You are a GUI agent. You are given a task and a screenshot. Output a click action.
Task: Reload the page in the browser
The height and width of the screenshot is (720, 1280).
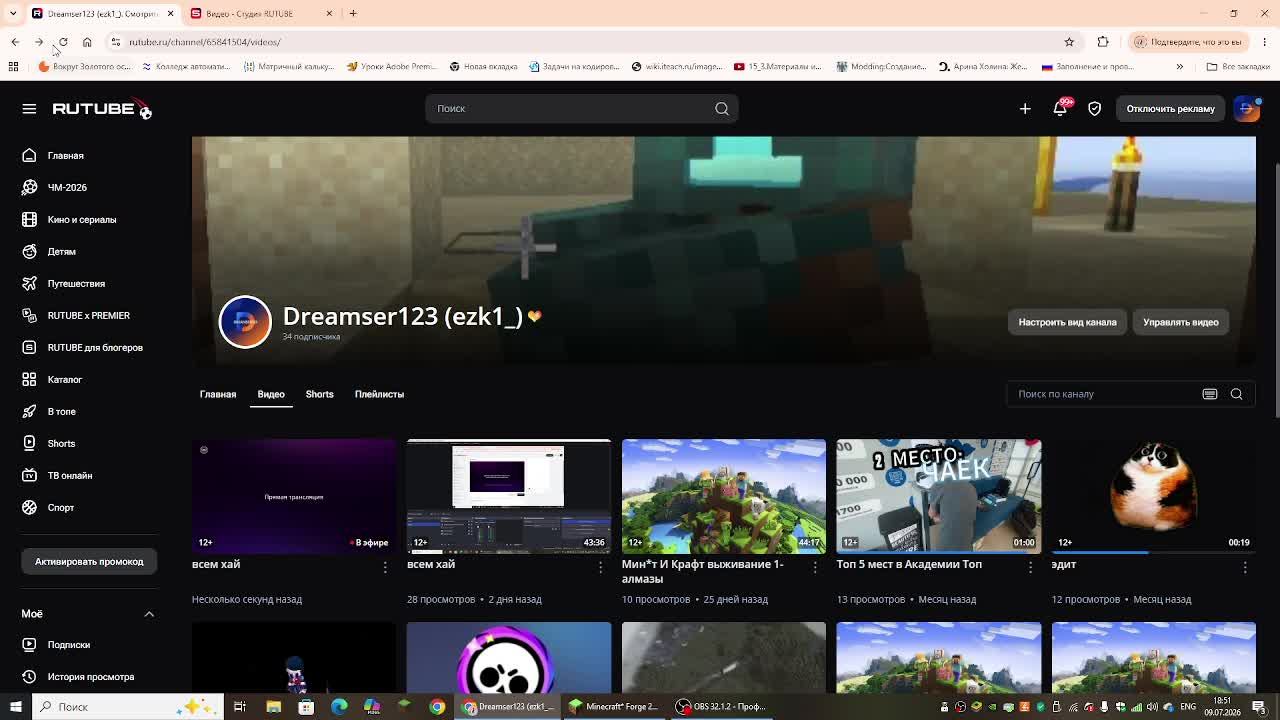pyautogui.click(x=63, y=42)
